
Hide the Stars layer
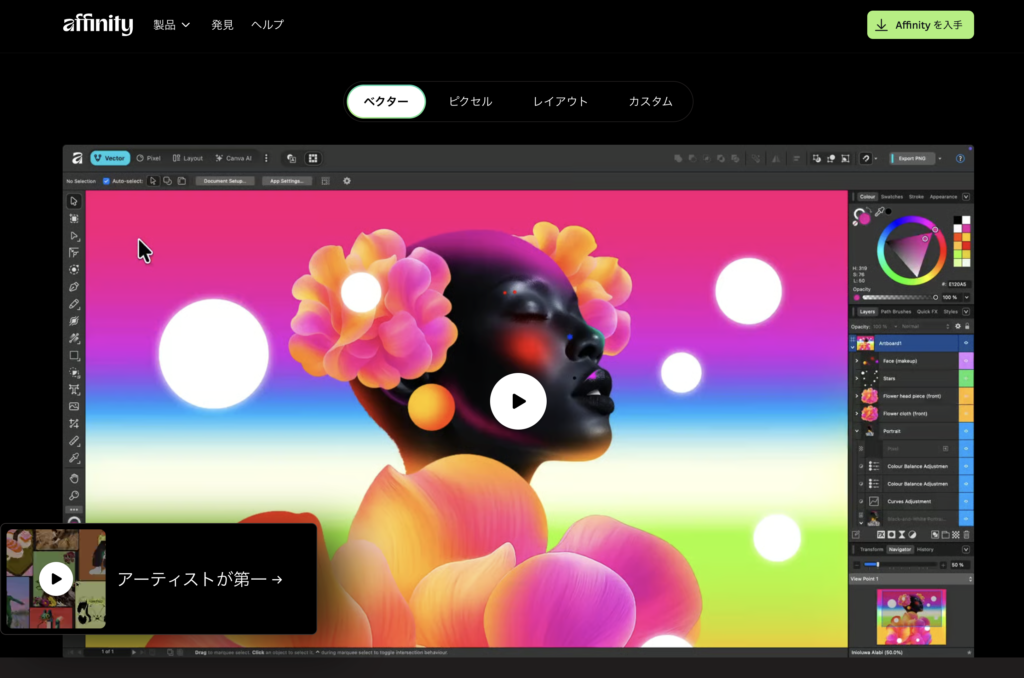coord(966,378)
